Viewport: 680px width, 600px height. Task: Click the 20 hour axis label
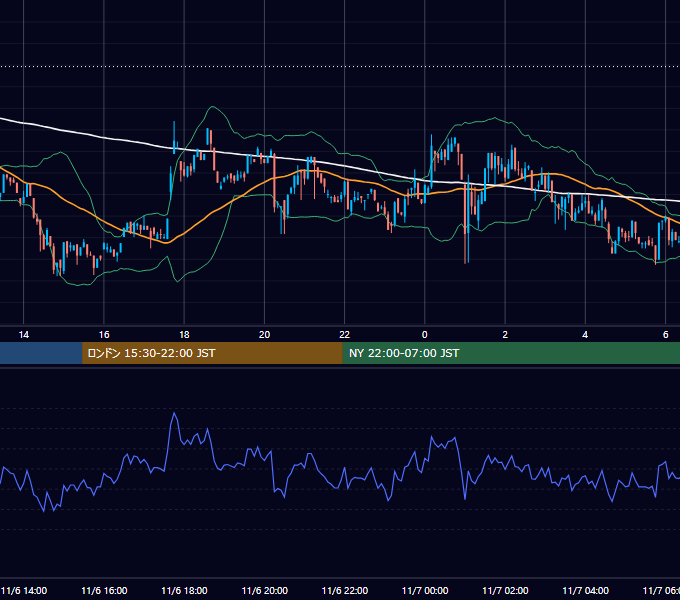click(265, 335)
